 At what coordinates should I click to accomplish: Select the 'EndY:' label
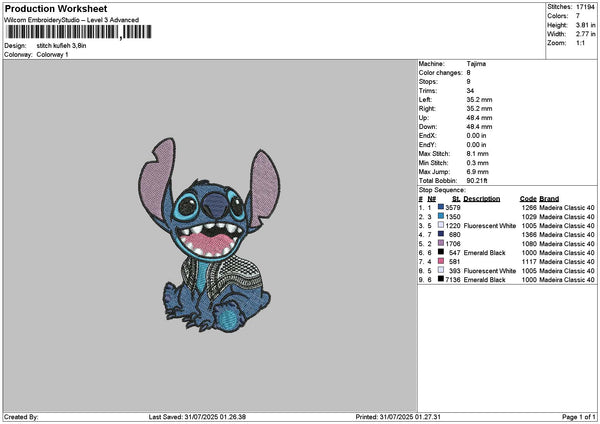coord(427,145)
